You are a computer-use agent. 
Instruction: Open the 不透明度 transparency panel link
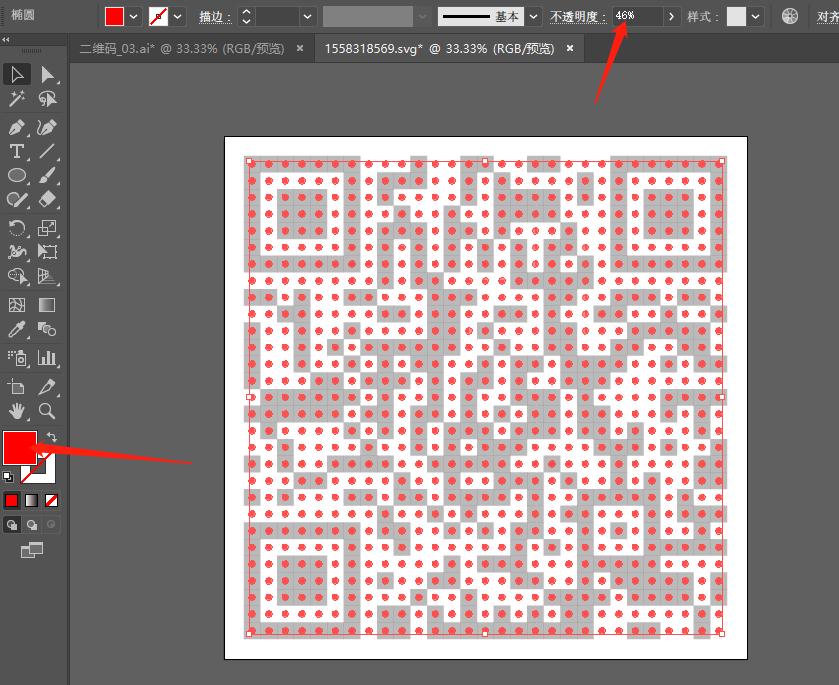tap(578, 17)
